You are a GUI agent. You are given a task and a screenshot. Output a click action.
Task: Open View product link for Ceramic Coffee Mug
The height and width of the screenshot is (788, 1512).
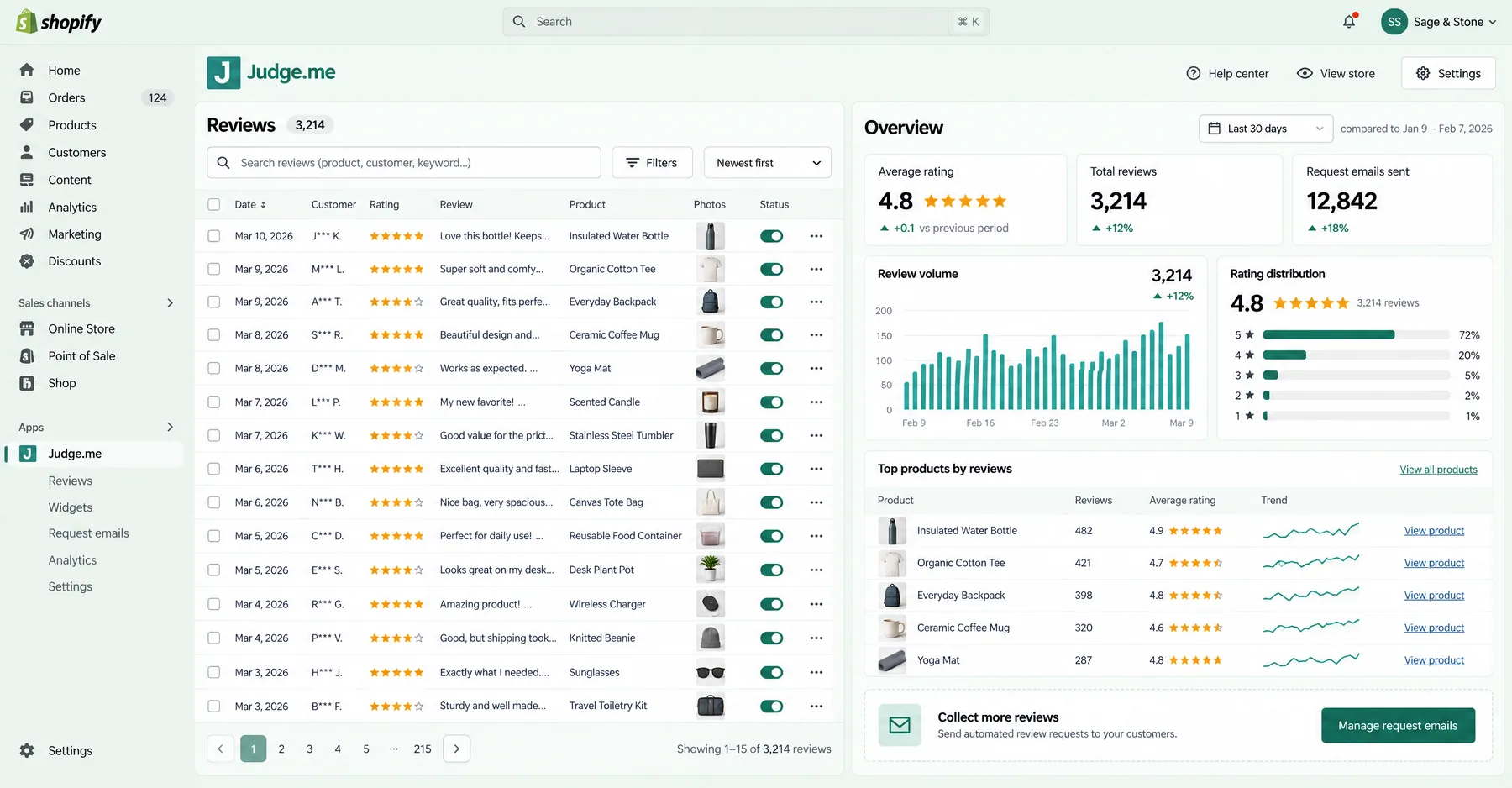click(1434, 628)
